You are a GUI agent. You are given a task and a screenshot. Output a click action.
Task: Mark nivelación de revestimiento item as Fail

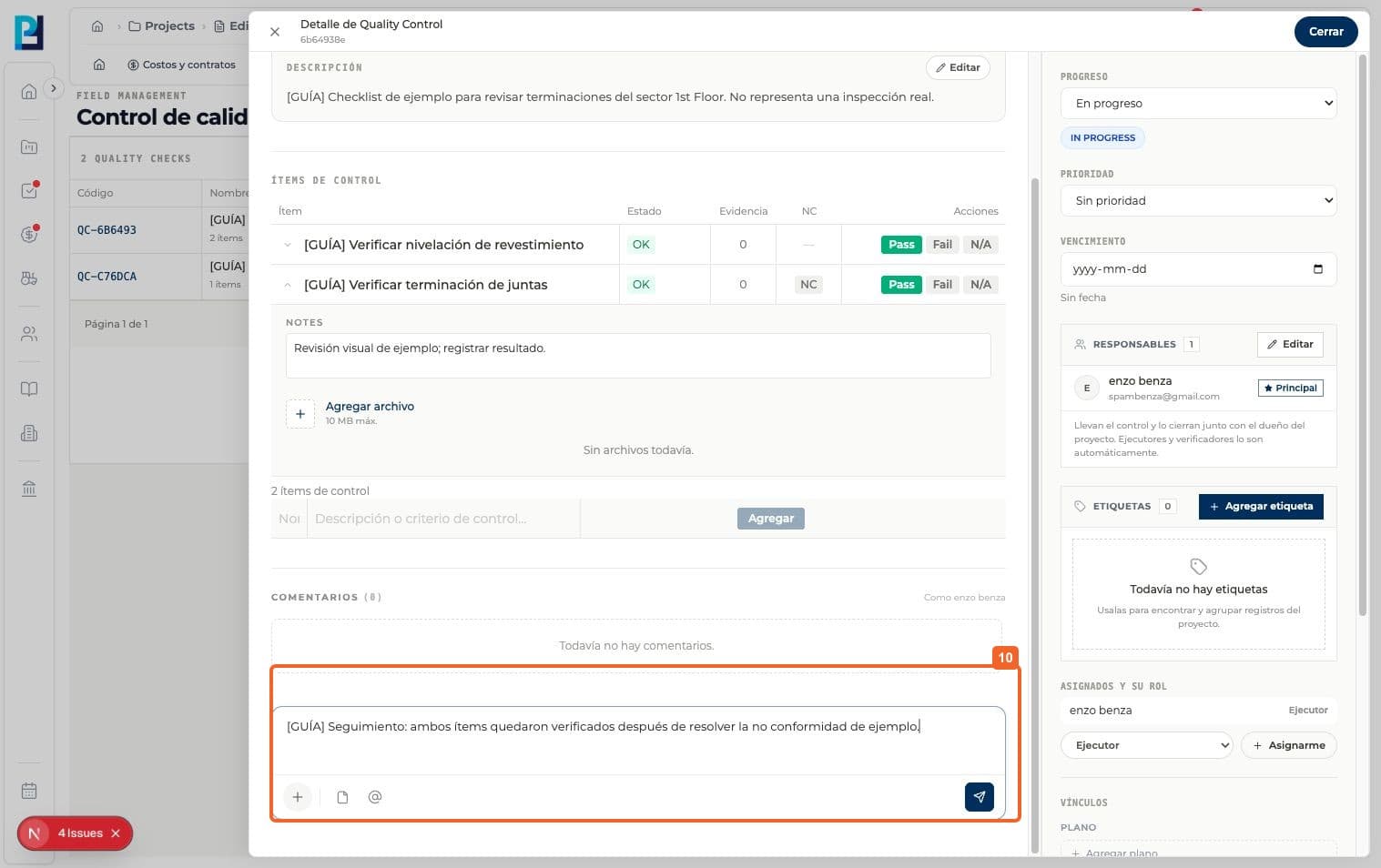[942, 245]
